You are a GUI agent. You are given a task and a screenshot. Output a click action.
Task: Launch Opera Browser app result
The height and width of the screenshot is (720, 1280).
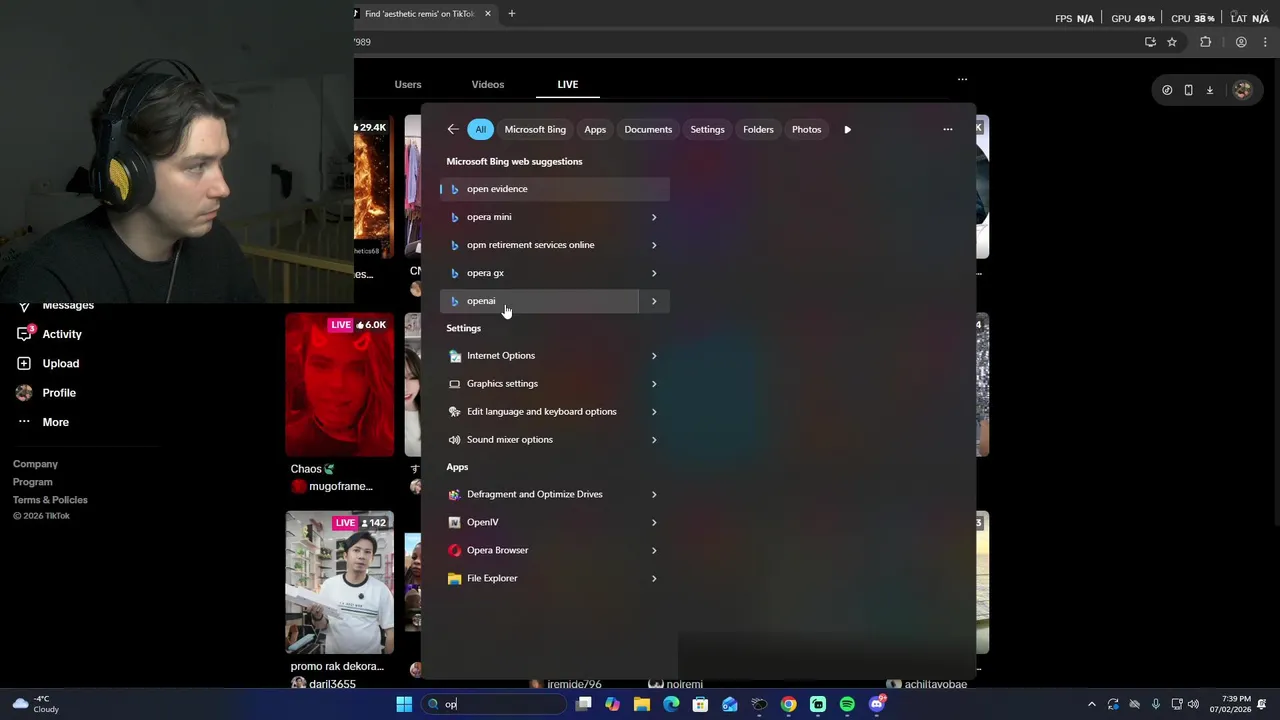[540, 550]
